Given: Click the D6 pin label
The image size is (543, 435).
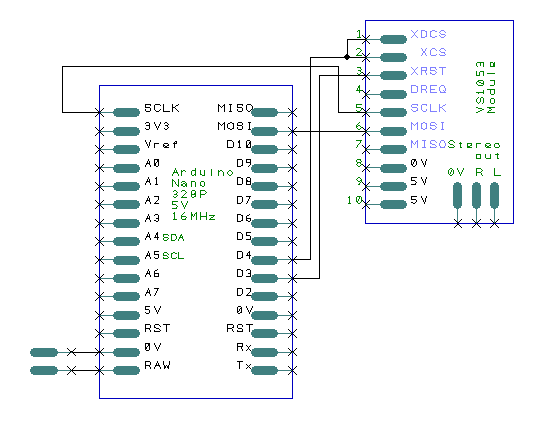Looking at the screenshot, I should point(244,218).
